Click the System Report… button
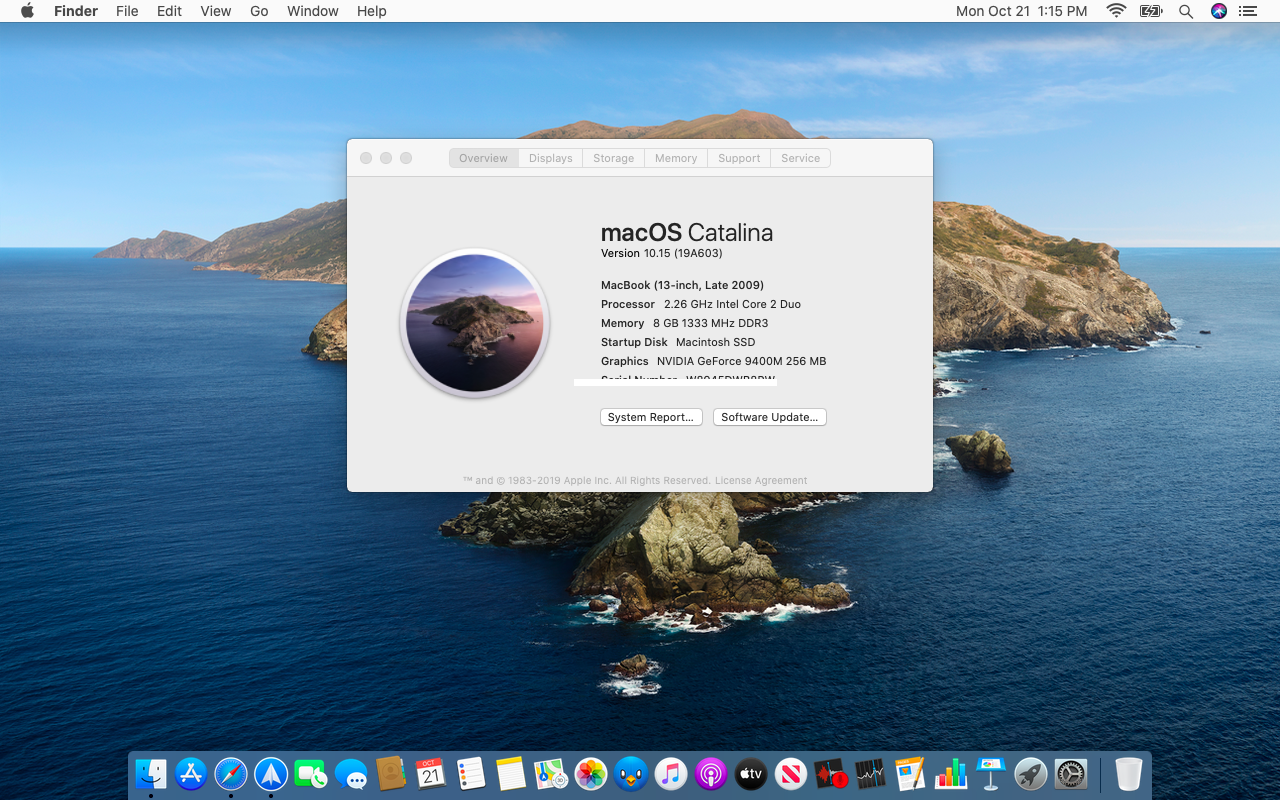 [x=652, y=417]
